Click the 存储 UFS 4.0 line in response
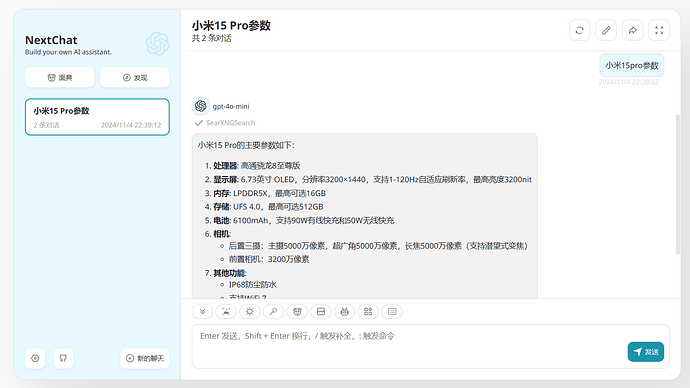The width and height of the screenshot is (690, 388). tap(268, 207)
